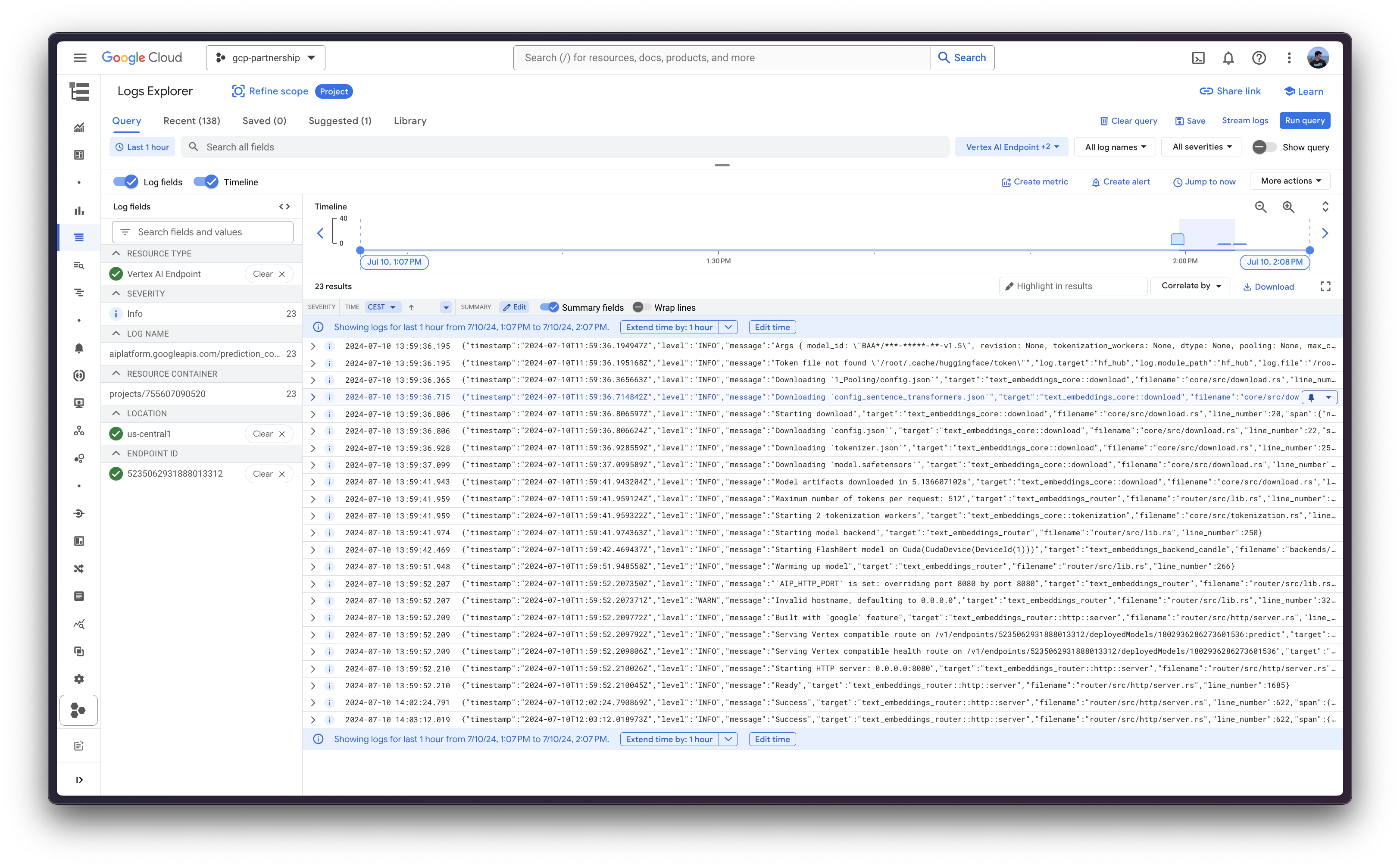Open Cloud Shell terminal icon
1400x868 pixels.
[1198, 58]
